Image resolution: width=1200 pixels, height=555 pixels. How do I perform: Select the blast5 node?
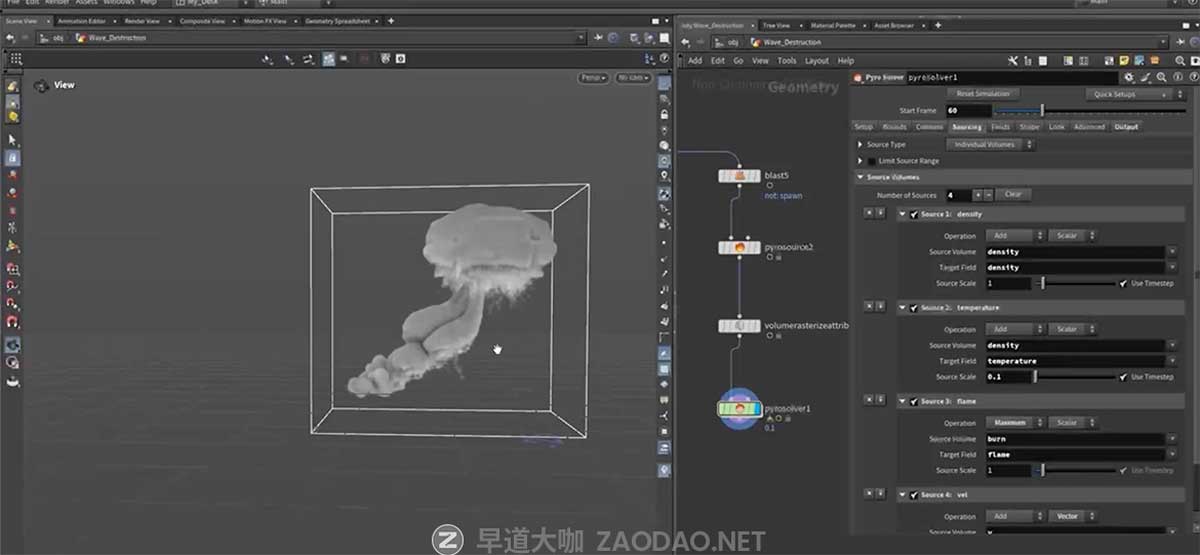pyautogui.click(x=738, y=176)
